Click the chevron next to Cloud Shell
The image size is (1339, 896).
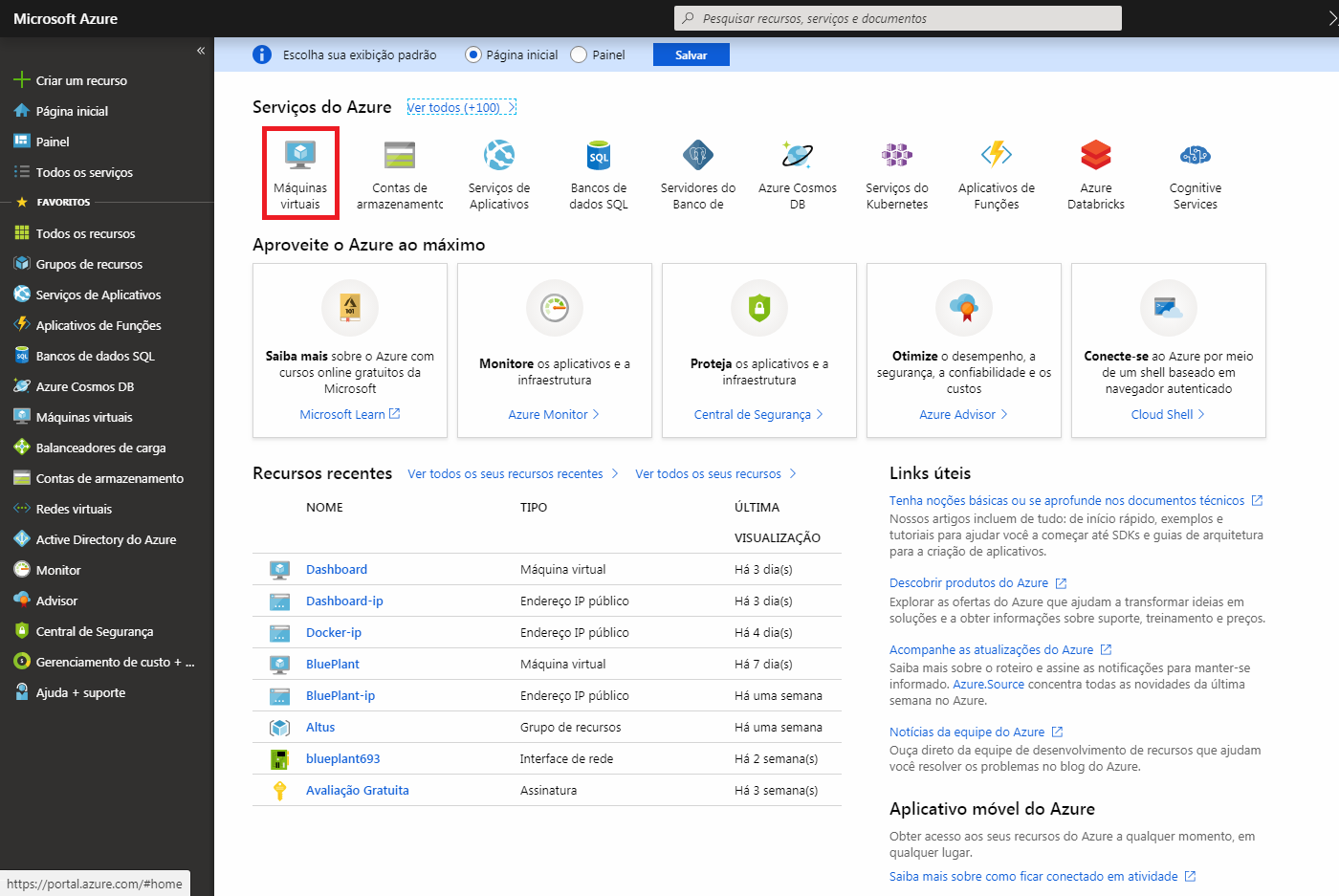pyautogui.click(x=1201, y=414)
